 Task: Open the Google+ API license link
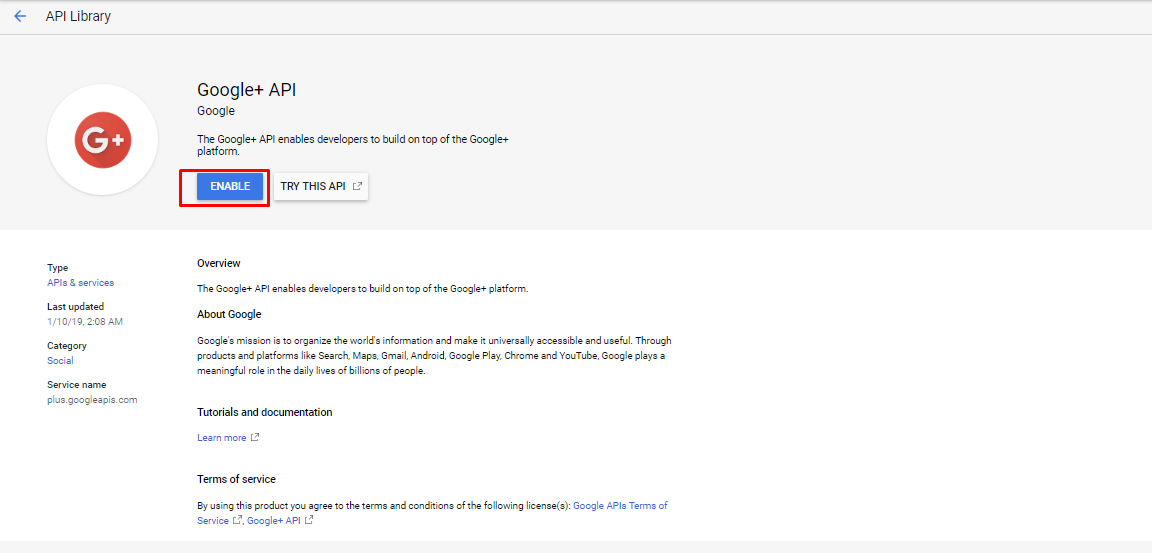pos(274,521)
